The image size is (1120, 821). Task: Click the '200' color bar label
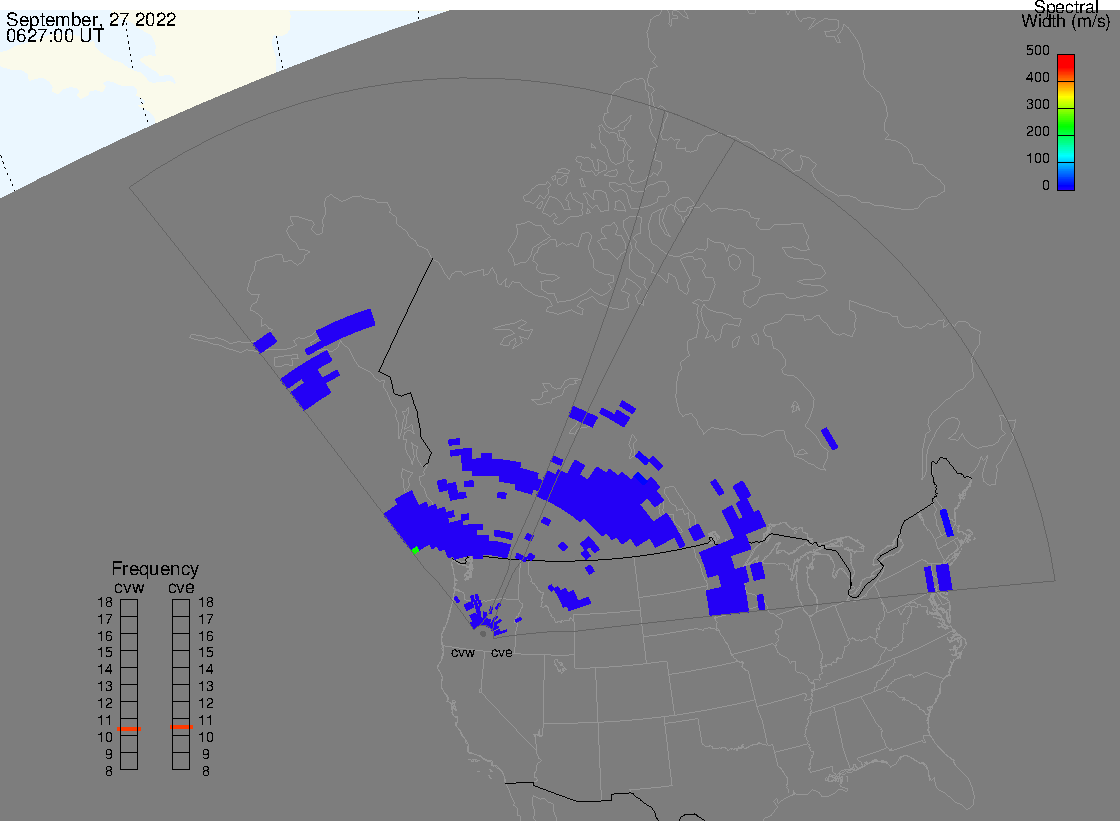tap(1038, 131)
